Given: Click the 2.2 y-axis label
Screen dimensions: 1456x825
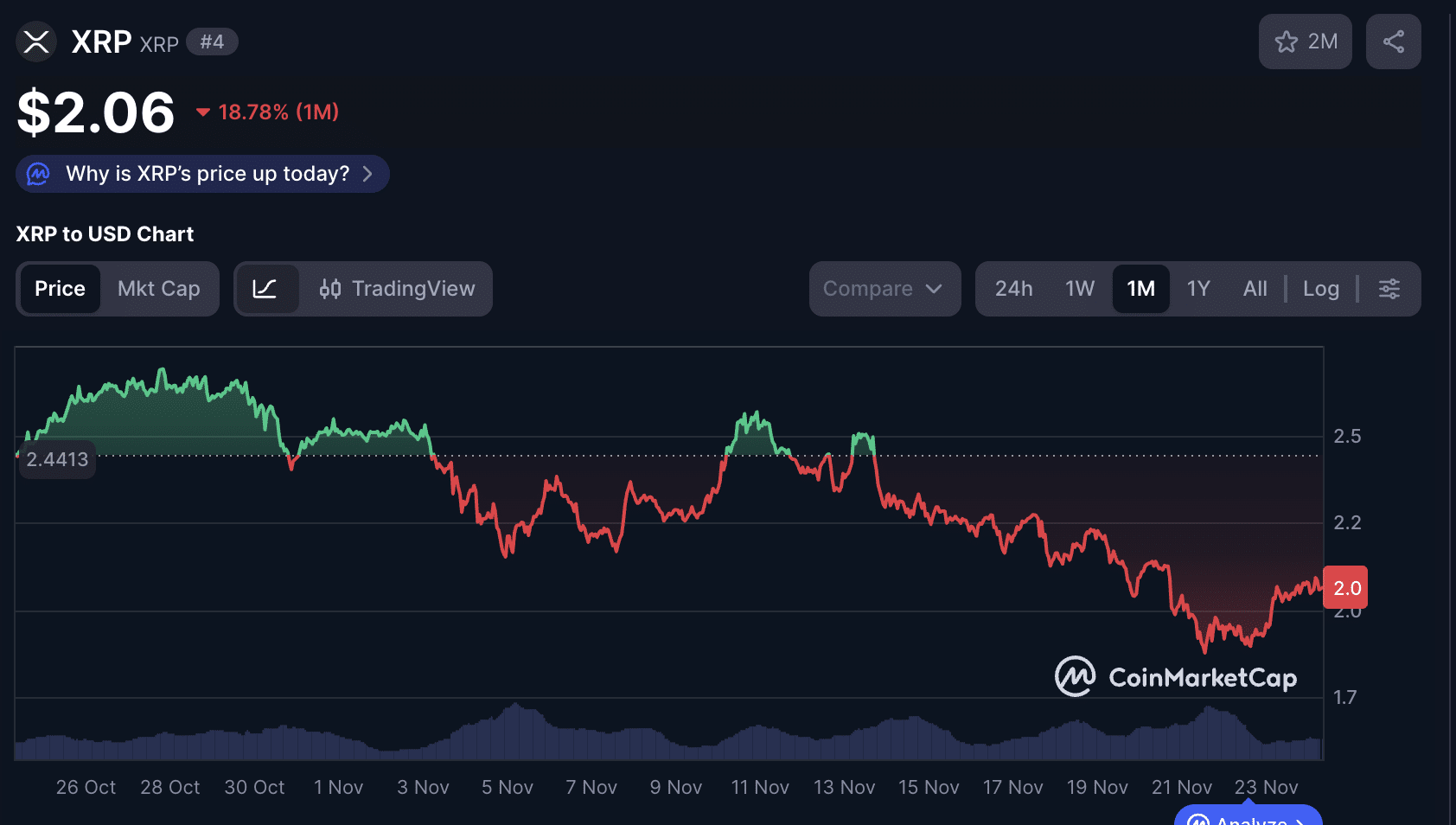Looking at the screenshot, I should pyautogui.click(x=1347, y=522).
